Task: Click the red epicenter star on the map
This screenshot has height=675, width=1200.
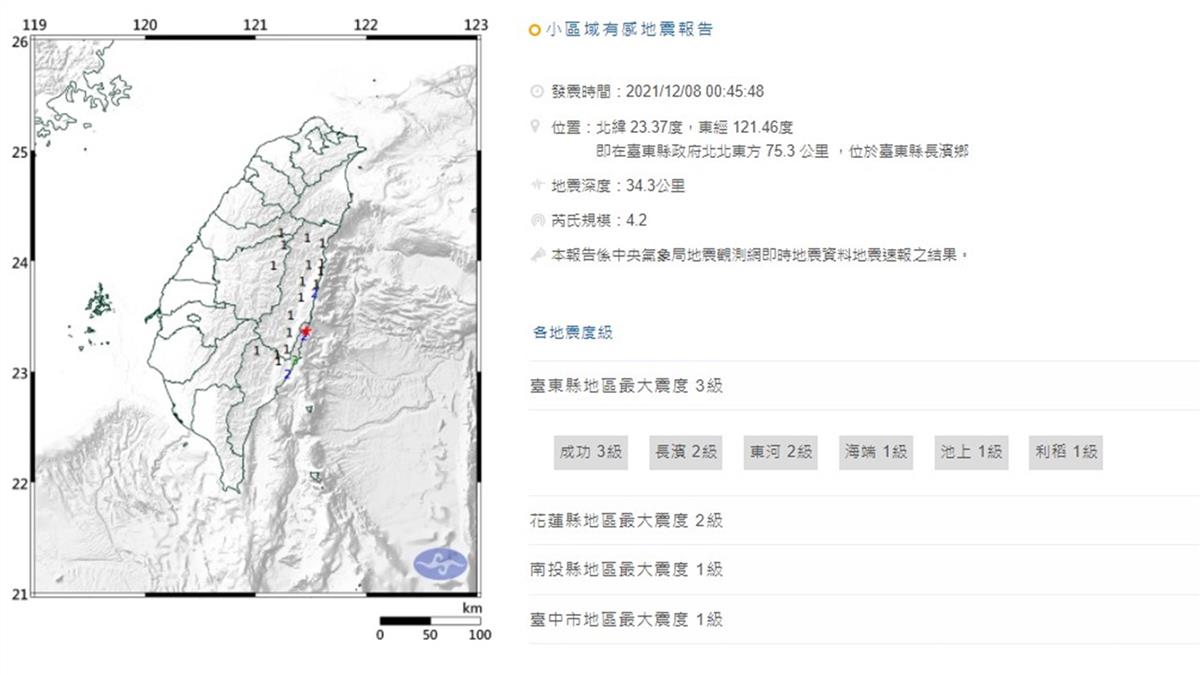Action: (x=307, y=330)
